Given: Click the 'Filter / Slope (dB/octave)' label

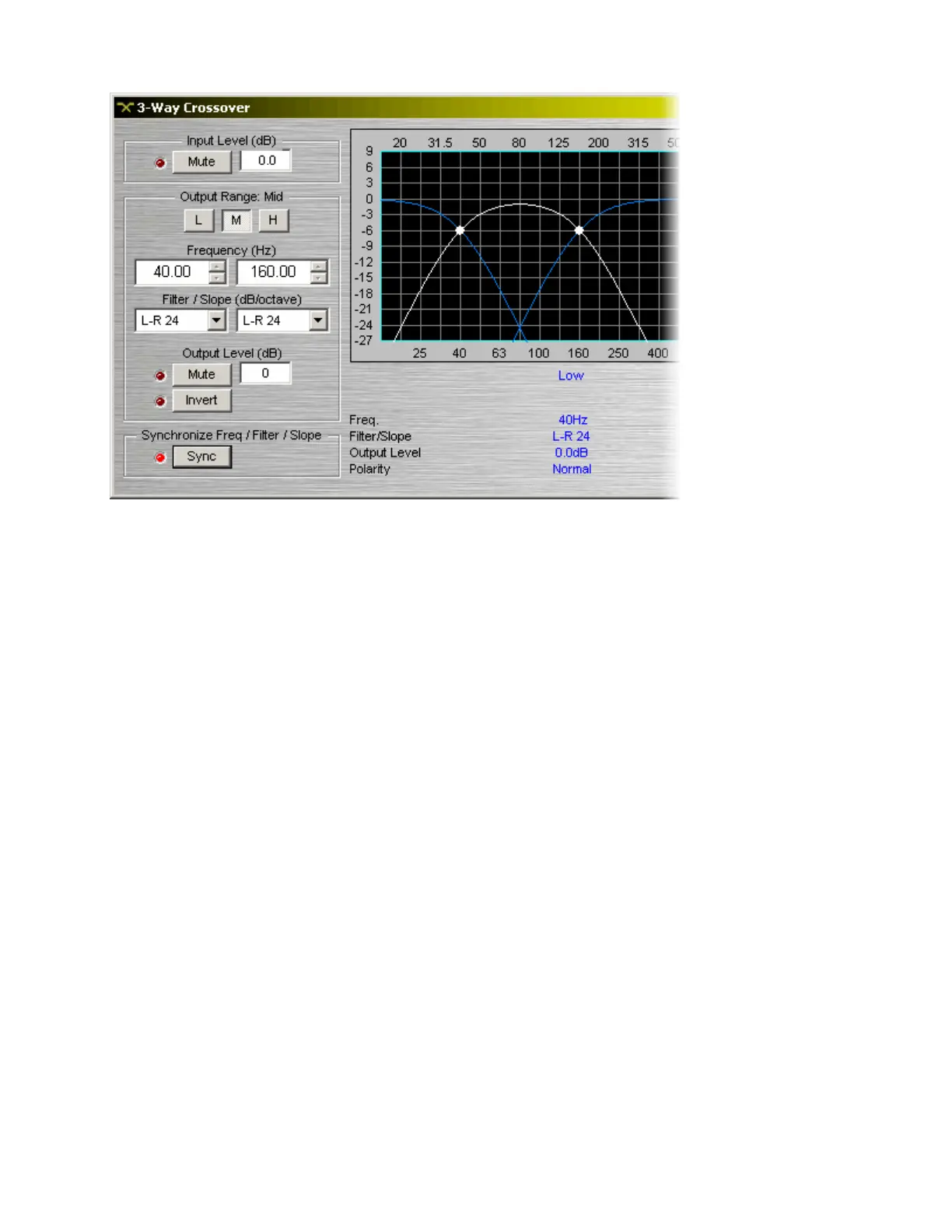Looking at the screenshot, I should coord(232,299).
